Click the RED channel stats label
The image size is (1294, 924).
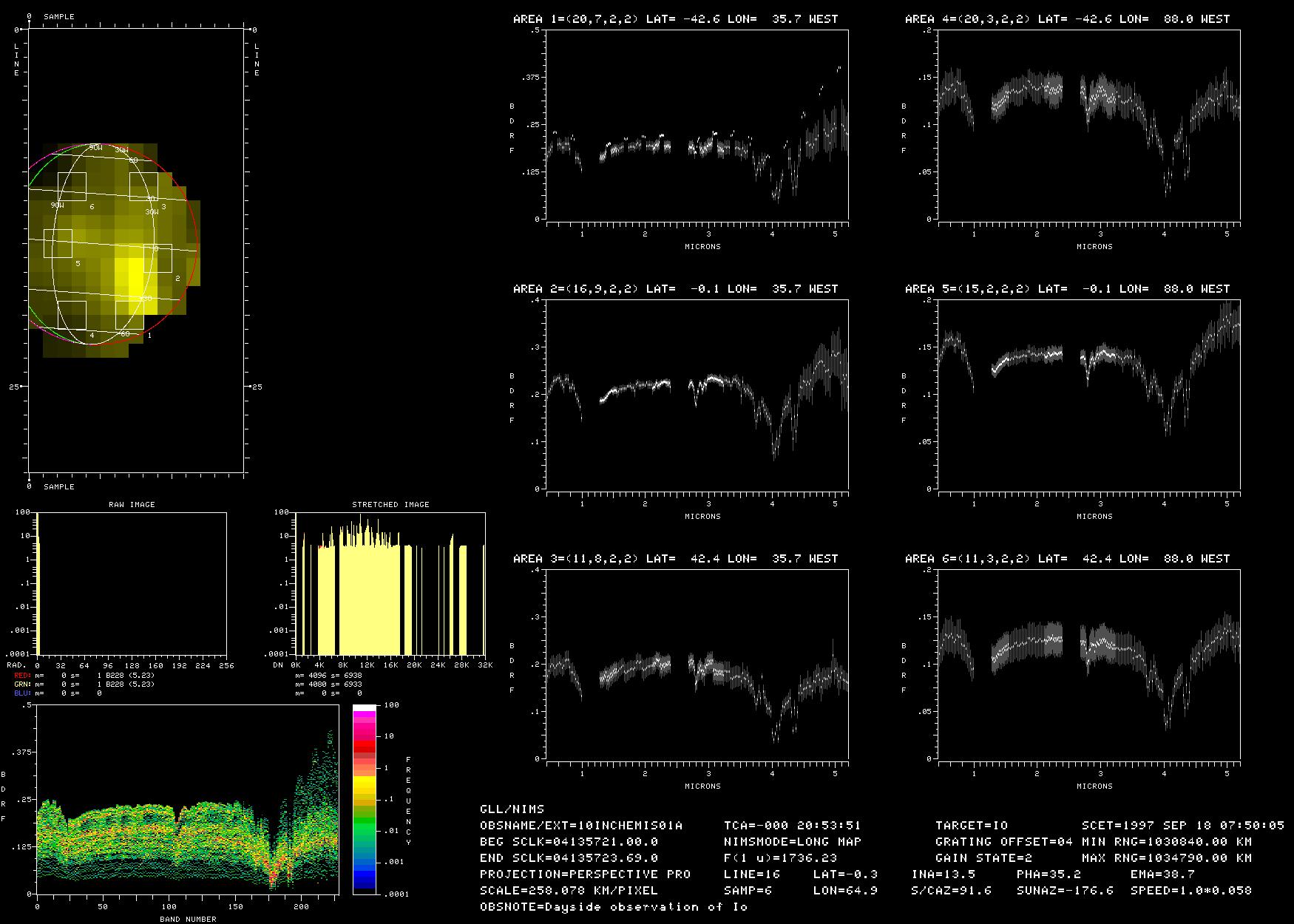tap(23, 676)
